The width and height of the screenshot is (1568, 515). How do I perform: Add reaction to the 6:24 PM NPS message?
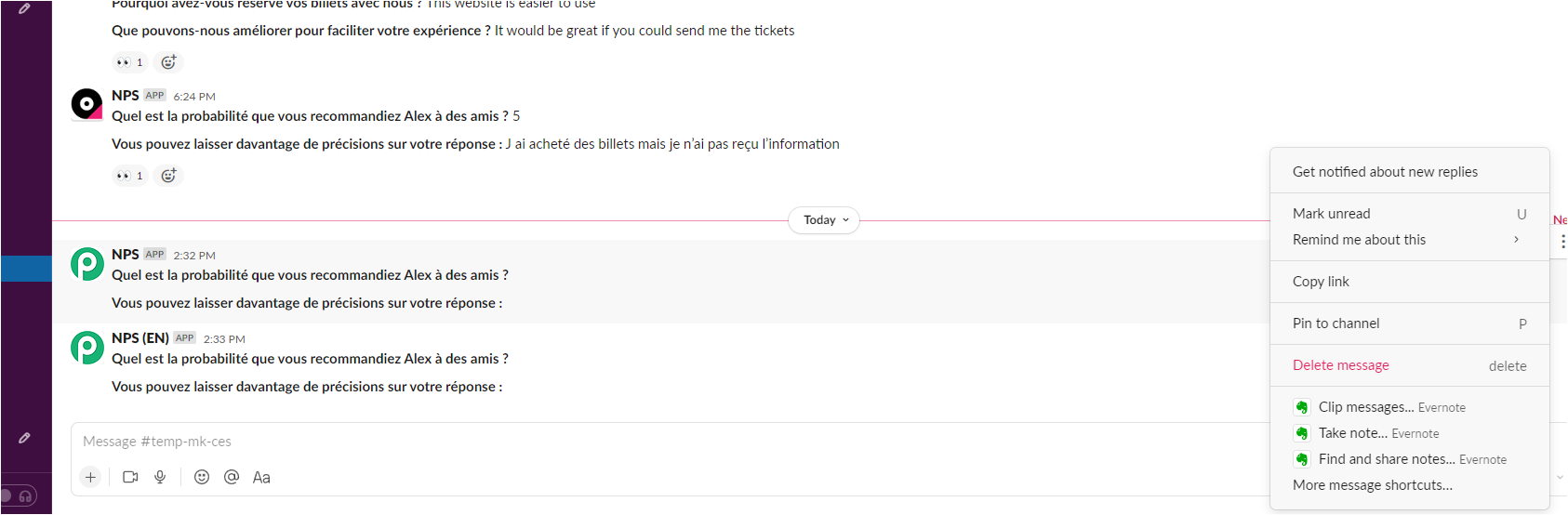coord(168,176)
